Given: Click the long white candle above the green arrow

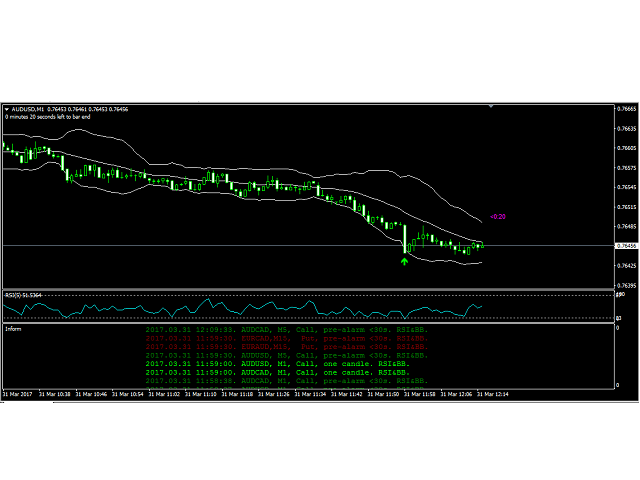Looking at the screenshot, I should coord(404,238).
